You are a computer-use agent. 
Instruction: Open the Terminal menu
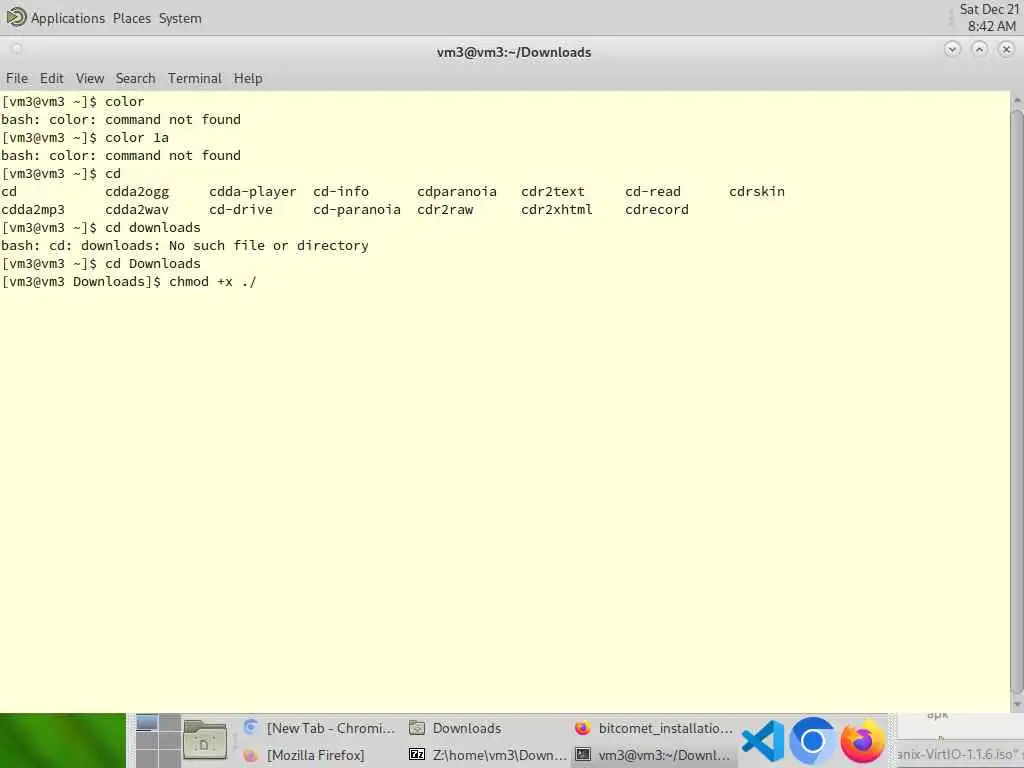click(x=195, y=78)
